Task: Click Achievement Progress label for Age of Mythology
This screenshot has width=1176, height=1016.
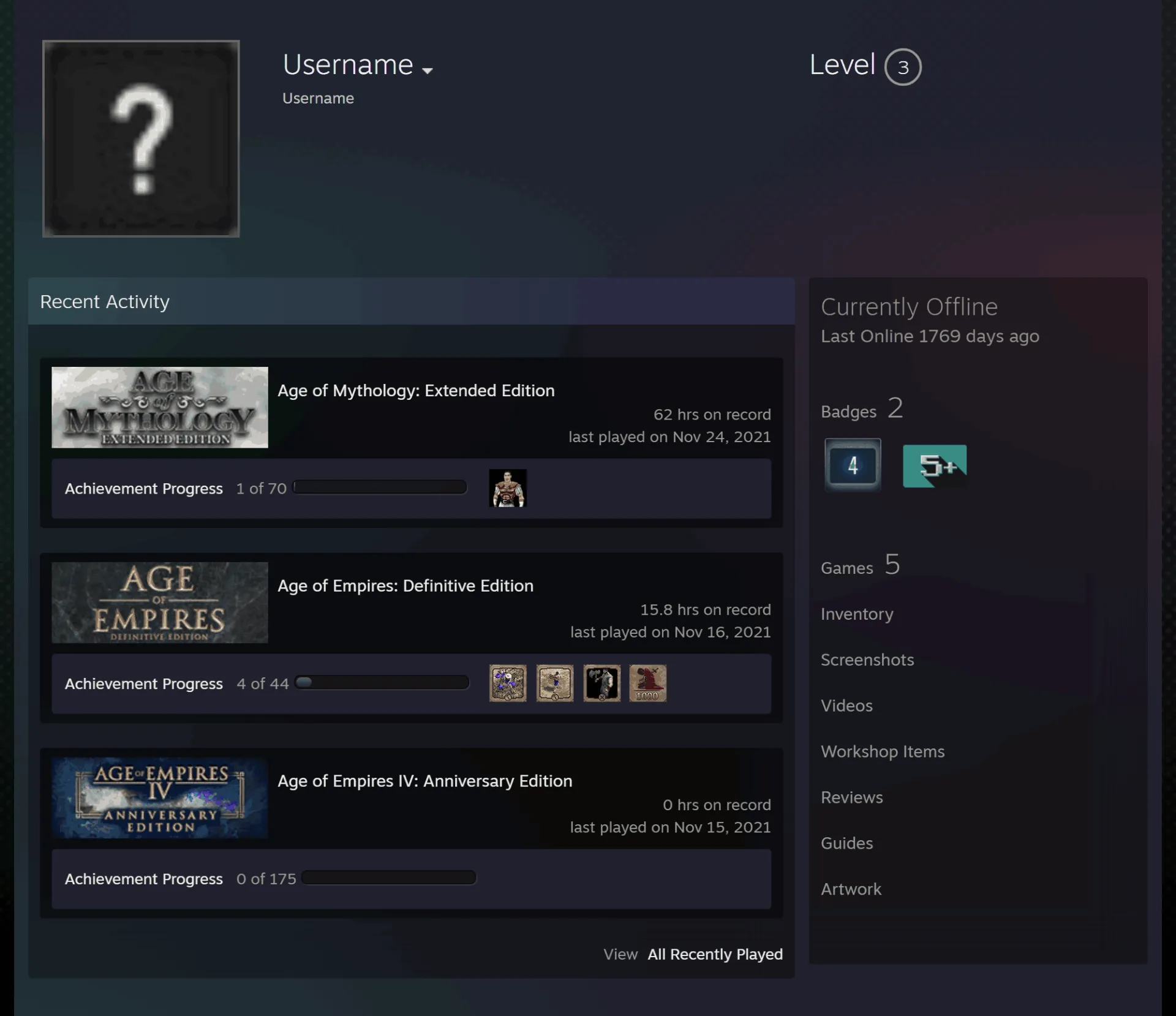Action: click(144, 489)
